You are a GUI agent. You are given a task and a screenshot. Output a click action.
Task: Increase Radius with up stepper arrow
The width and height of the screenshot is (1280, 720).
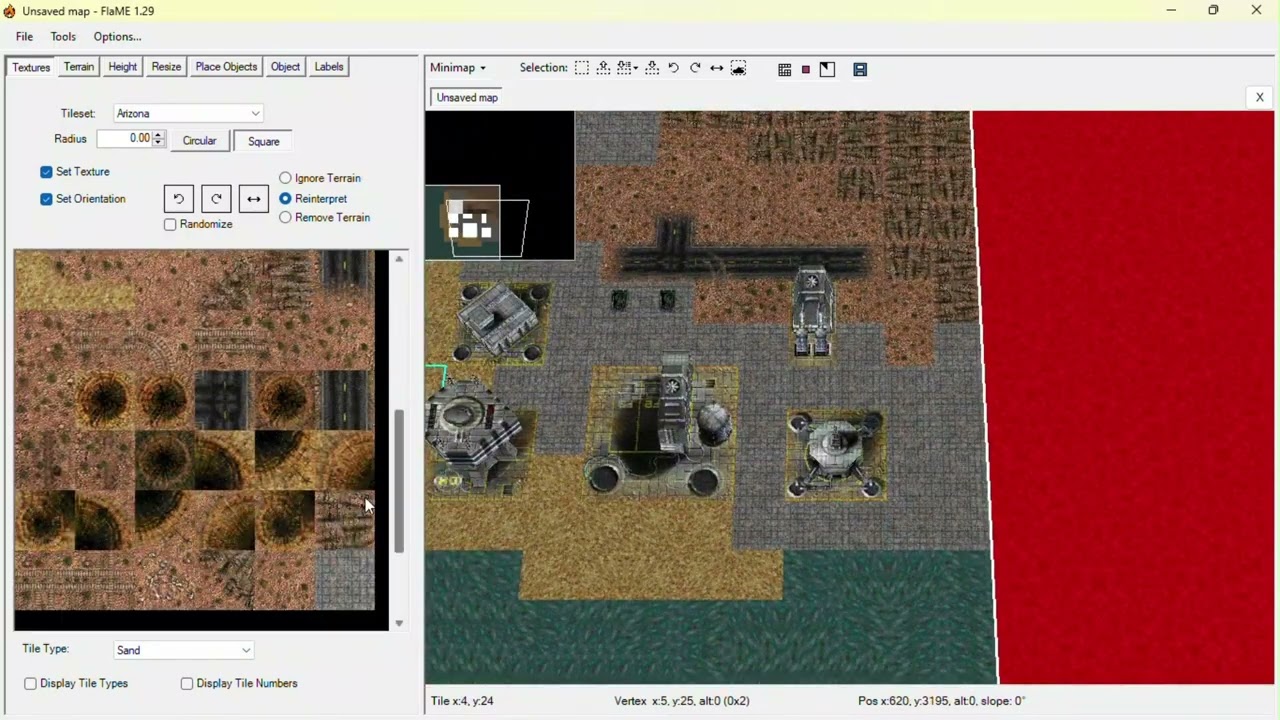[158, 136]
